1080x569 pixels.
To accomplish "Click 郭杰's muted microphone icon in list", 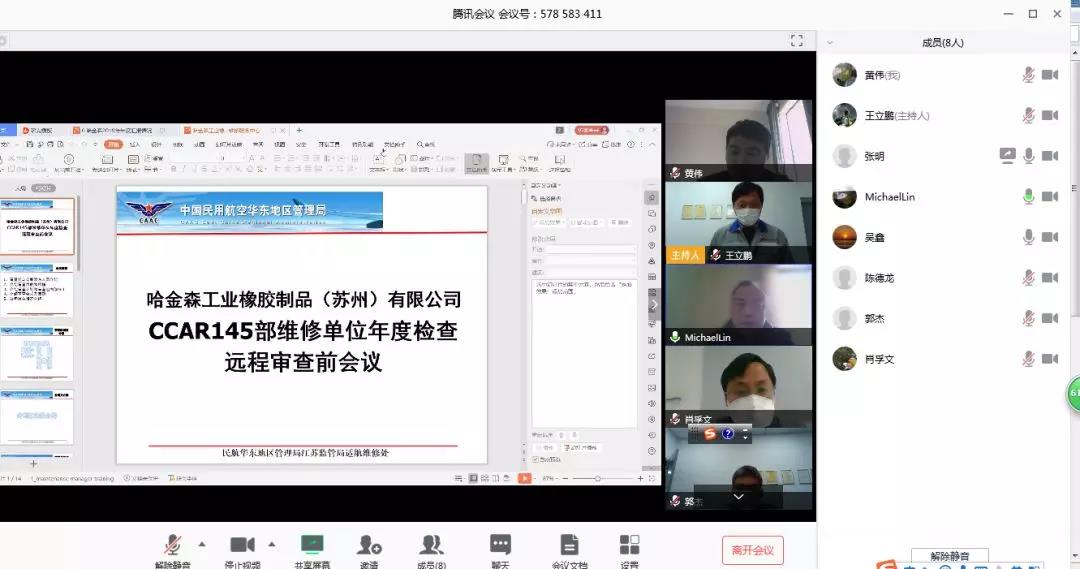I will 1028,318.
